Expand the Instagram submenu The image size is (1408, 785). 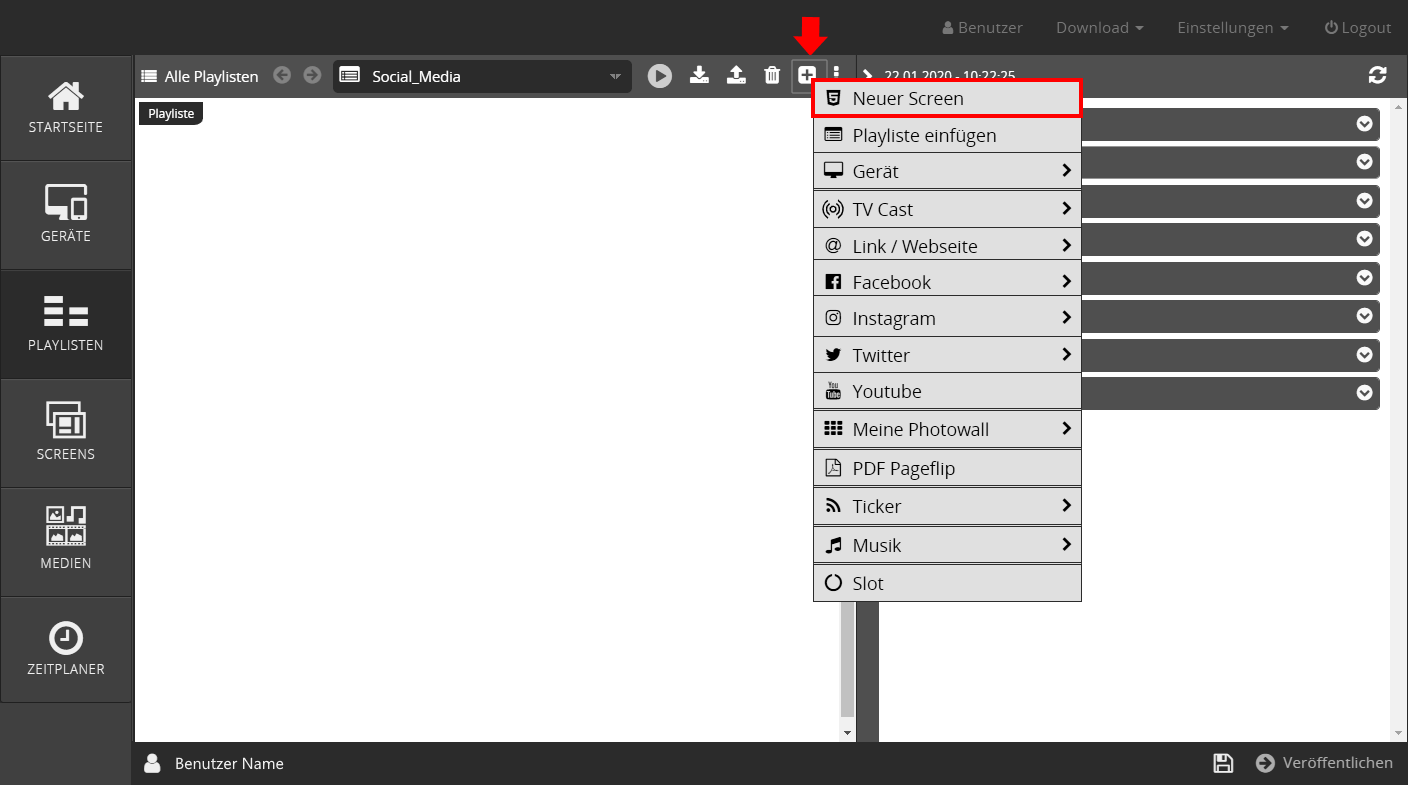click(x=947, y=318)
